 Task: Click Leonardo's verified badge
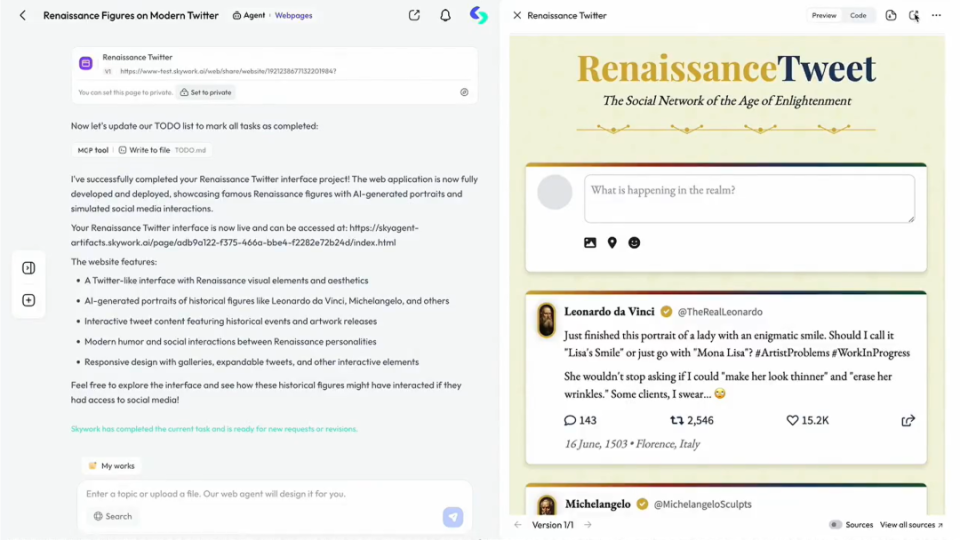click(x=666, y=312)
